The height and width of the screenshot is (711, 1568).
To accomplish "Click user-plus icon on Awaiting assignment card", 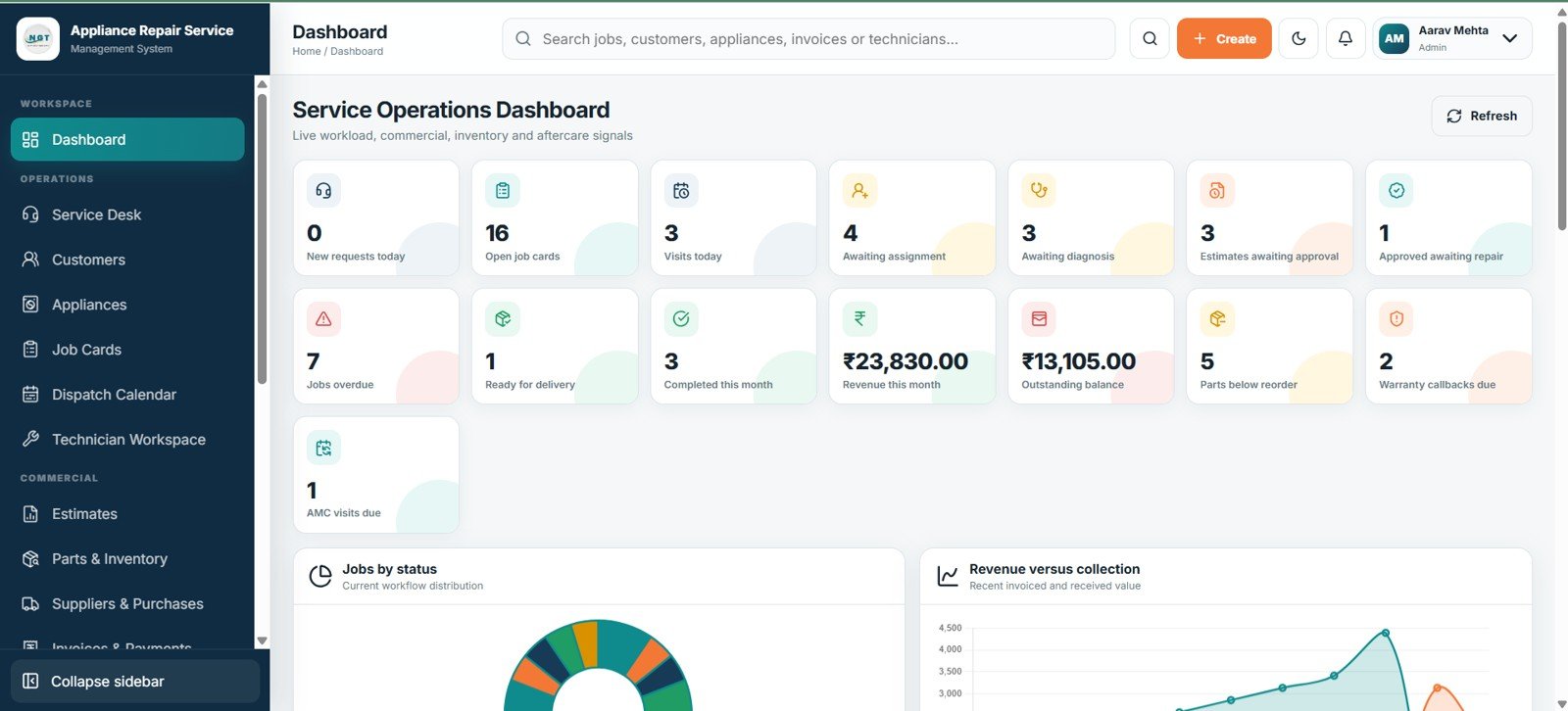I will click(x=859, y=191).
